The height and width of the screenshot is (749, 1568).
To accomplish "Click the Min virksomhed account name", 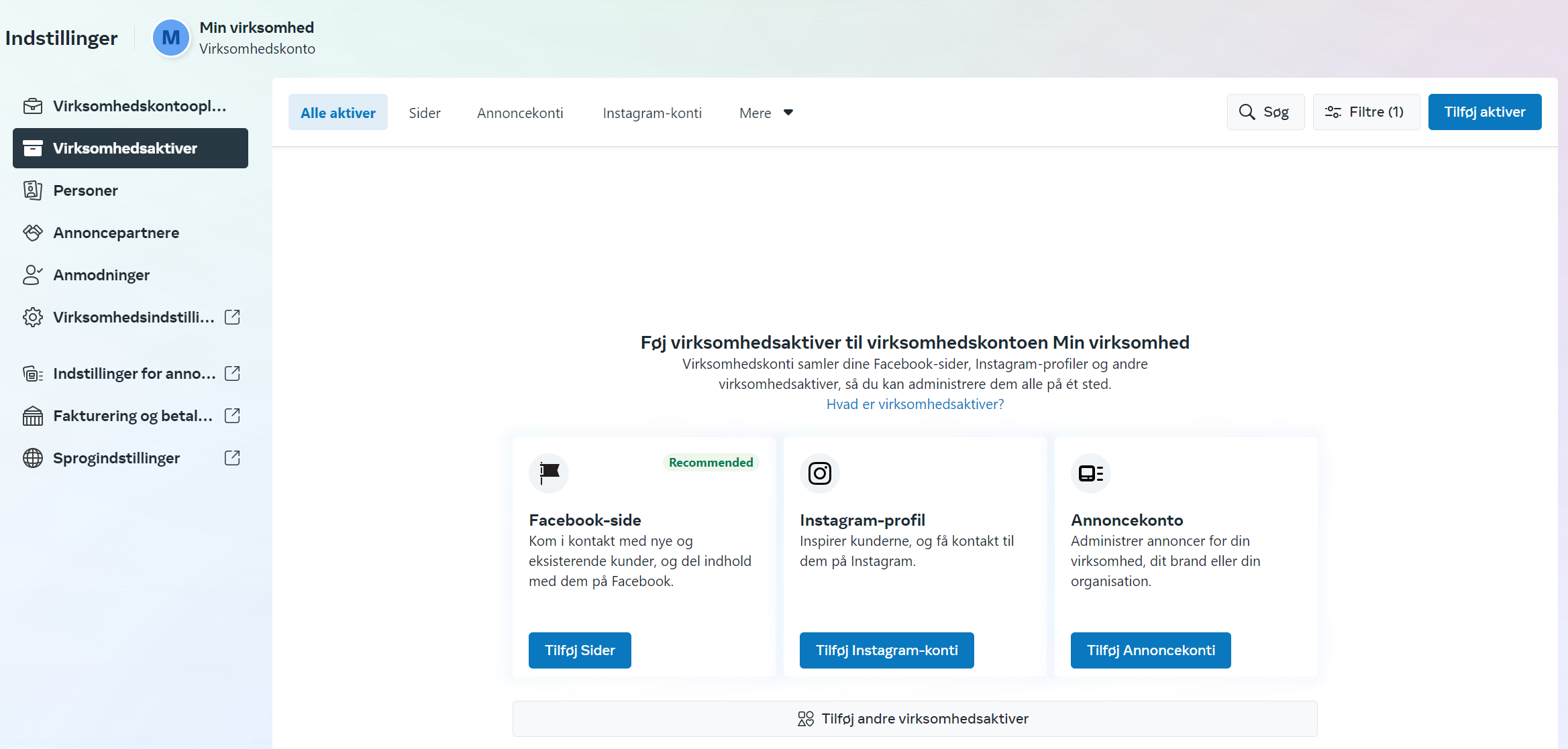I will pos(256,27).
